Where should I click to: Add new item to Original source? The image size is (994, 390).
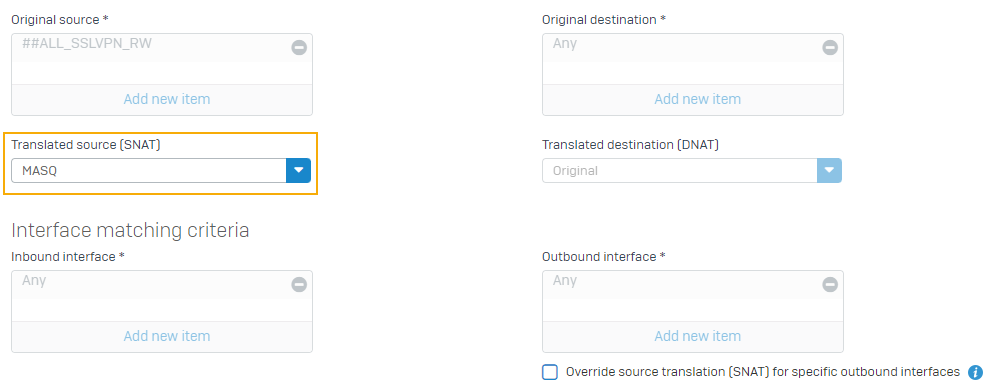pos(167,100)
